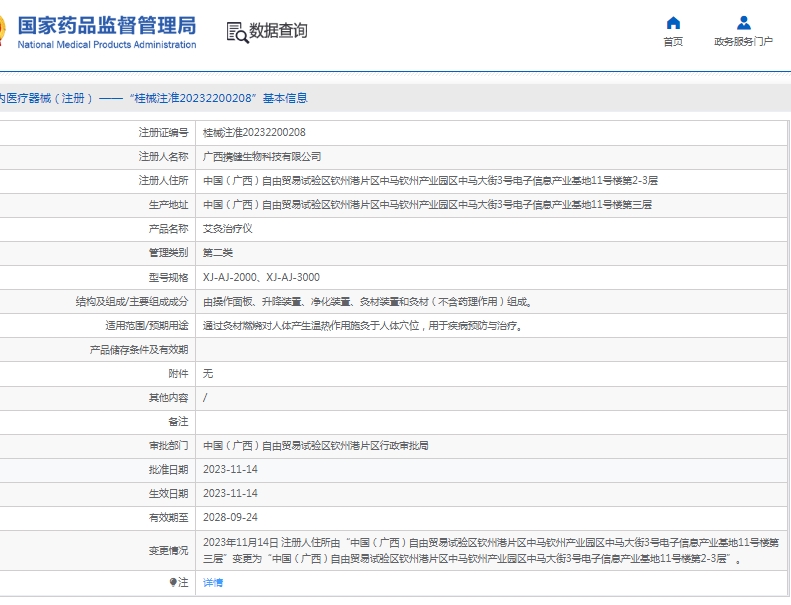Click the 注册证编号 row label
The image size is (791, 605).
163,133
